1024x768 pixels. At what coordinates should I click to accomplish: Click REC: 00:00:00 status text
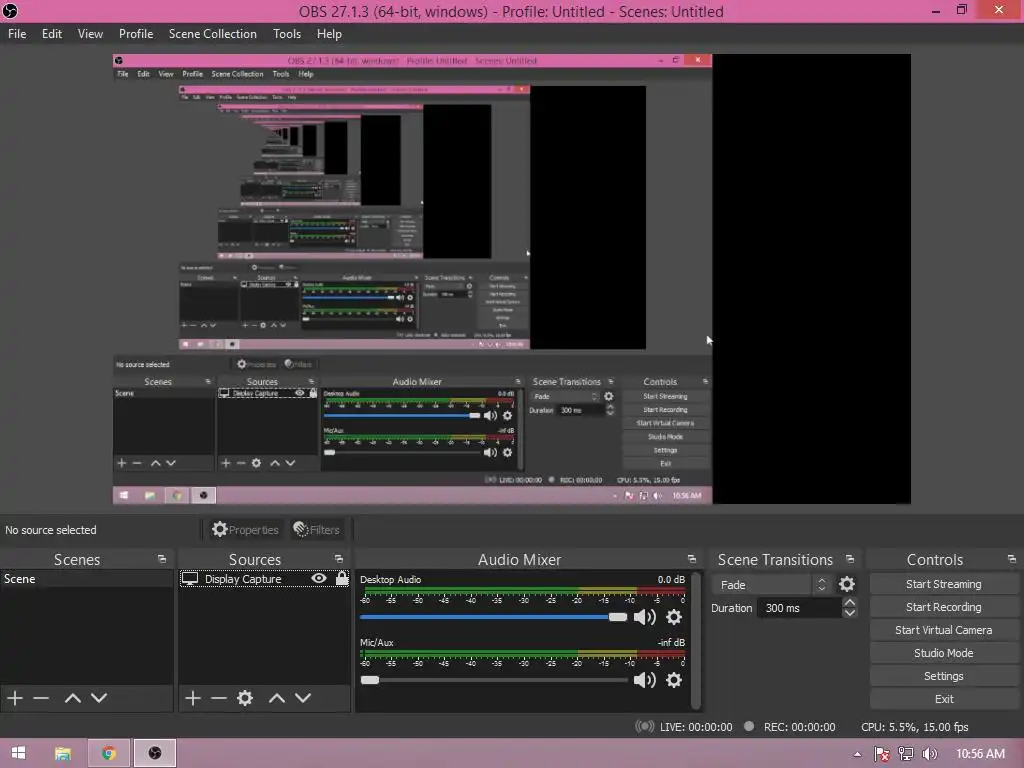pos(799,727)
